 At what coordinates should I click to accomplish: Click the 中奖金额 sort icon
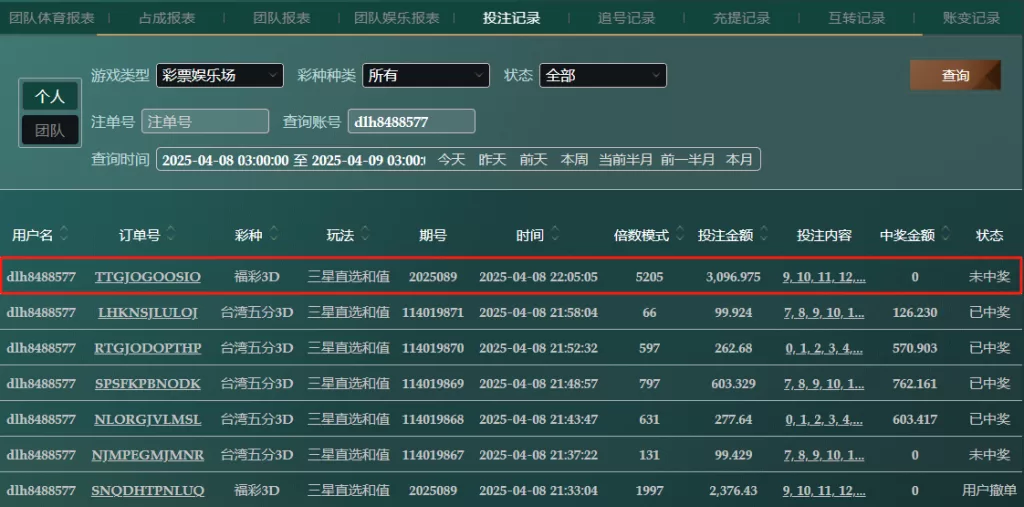[x=945, y=235]
